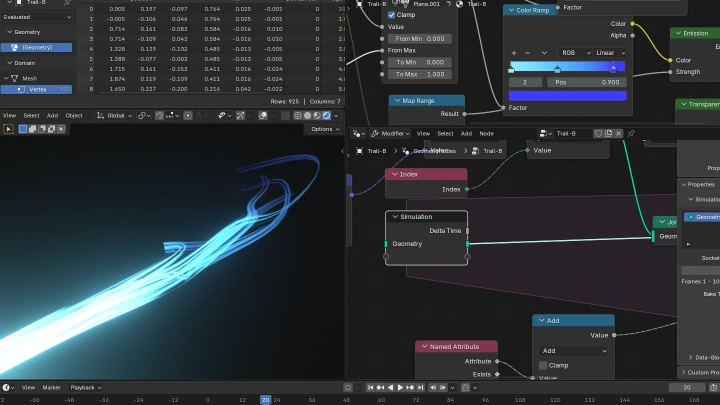Open Color Ramp tools chevron menu
Screen dimensions: 720x405
[544, 53]
